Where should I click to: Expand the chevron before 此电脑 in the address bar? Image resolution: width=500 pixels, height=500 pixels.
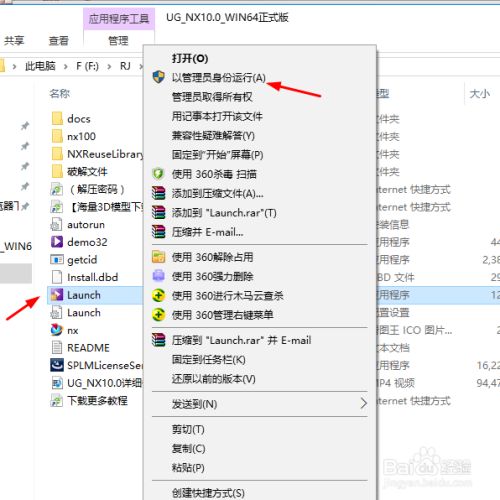coord(14,66)
